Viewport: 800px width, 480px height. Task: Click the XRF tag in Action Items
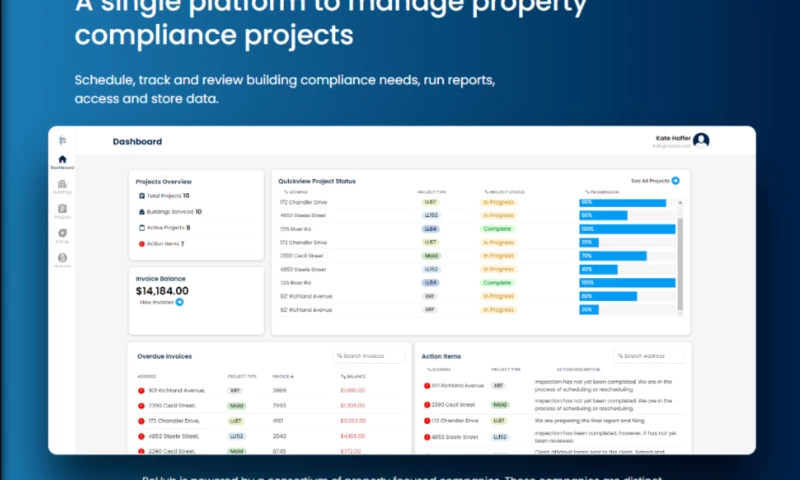click(x=498, y=386)
